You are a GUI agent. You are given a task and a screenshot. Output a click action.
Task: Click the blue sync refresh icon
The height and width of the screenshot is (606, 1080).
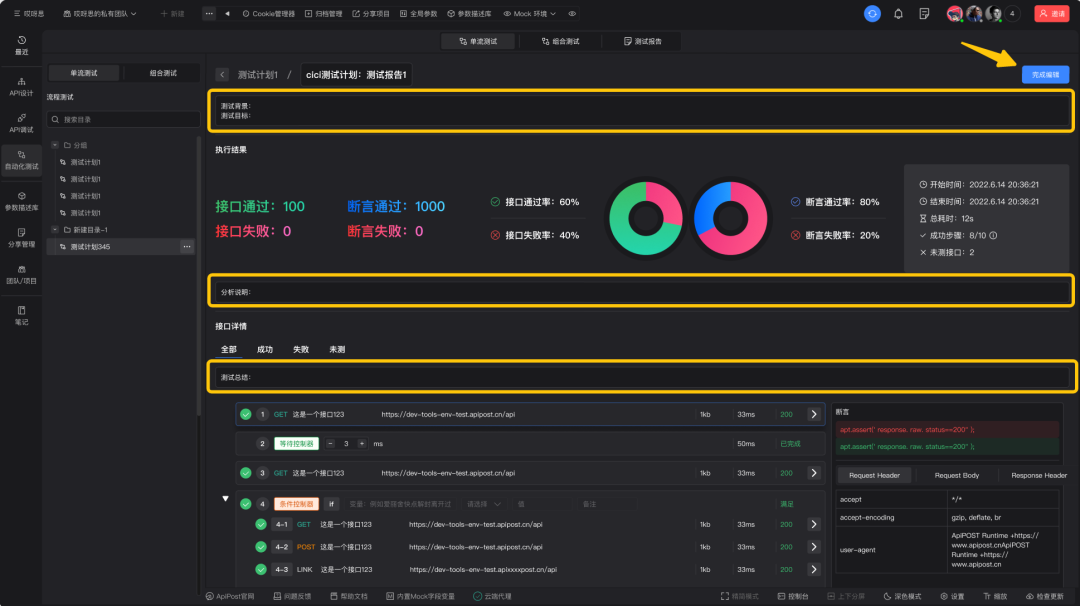point(872,14)
